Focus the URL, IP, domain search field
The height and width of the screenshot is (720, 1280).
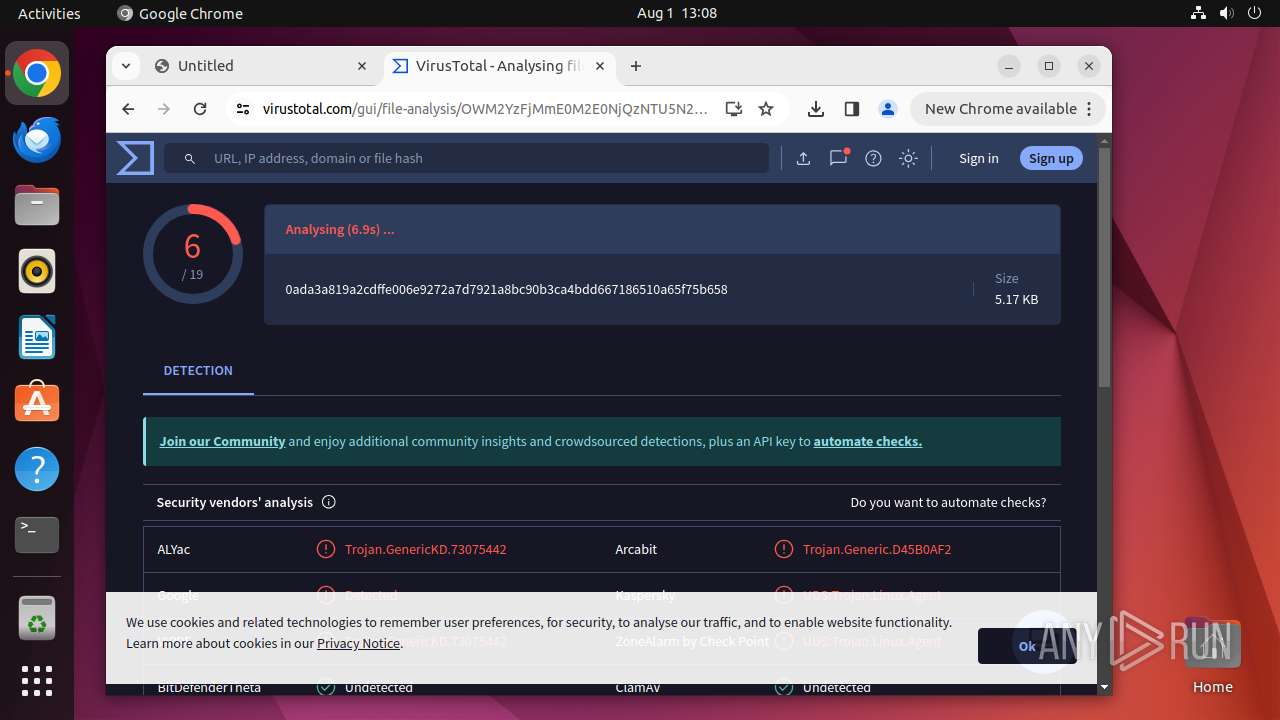(x=467, y=158)
